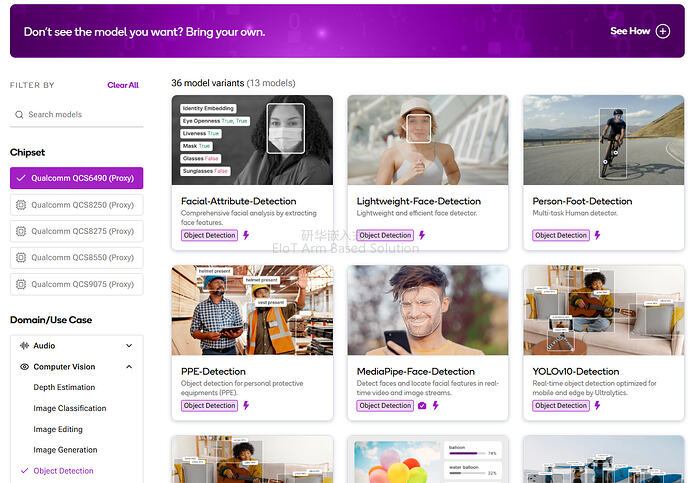
Task: Click the lightning icon on MediaPipe-Face-Detection card
Action: click(435, 406)
